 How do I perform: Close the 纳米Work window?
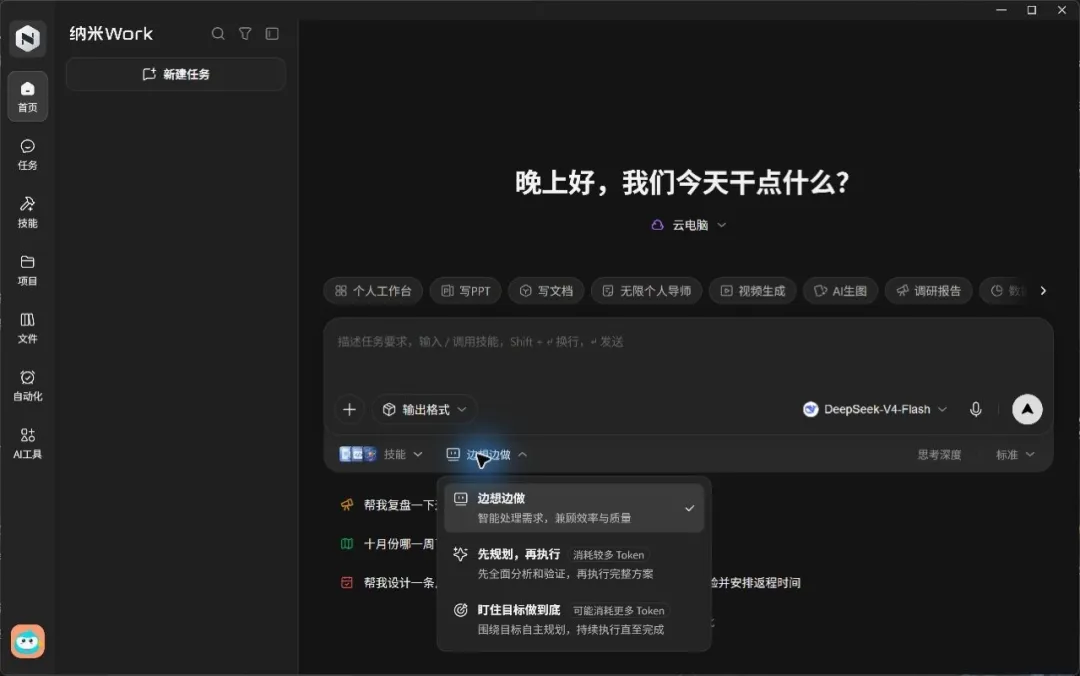[1062, 10]
